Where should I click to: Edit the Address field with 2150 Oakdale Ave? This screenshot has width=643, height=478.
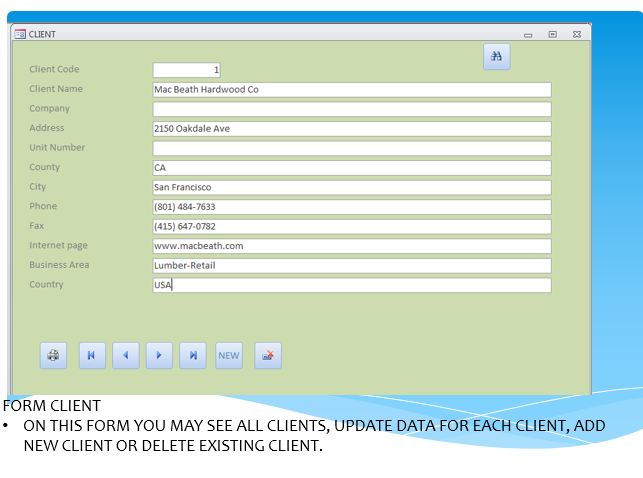coord(350,128)
